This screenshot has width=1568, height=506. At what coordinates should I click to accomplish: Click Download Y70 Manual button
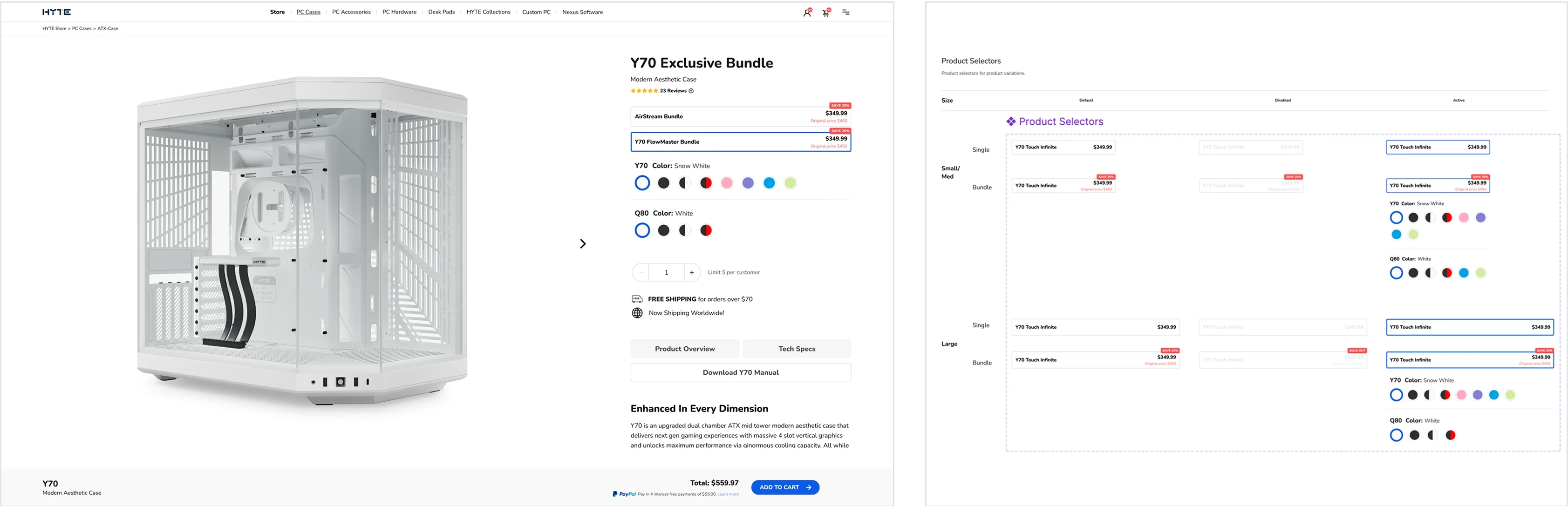pyautogui.click(x=740, y=372)
